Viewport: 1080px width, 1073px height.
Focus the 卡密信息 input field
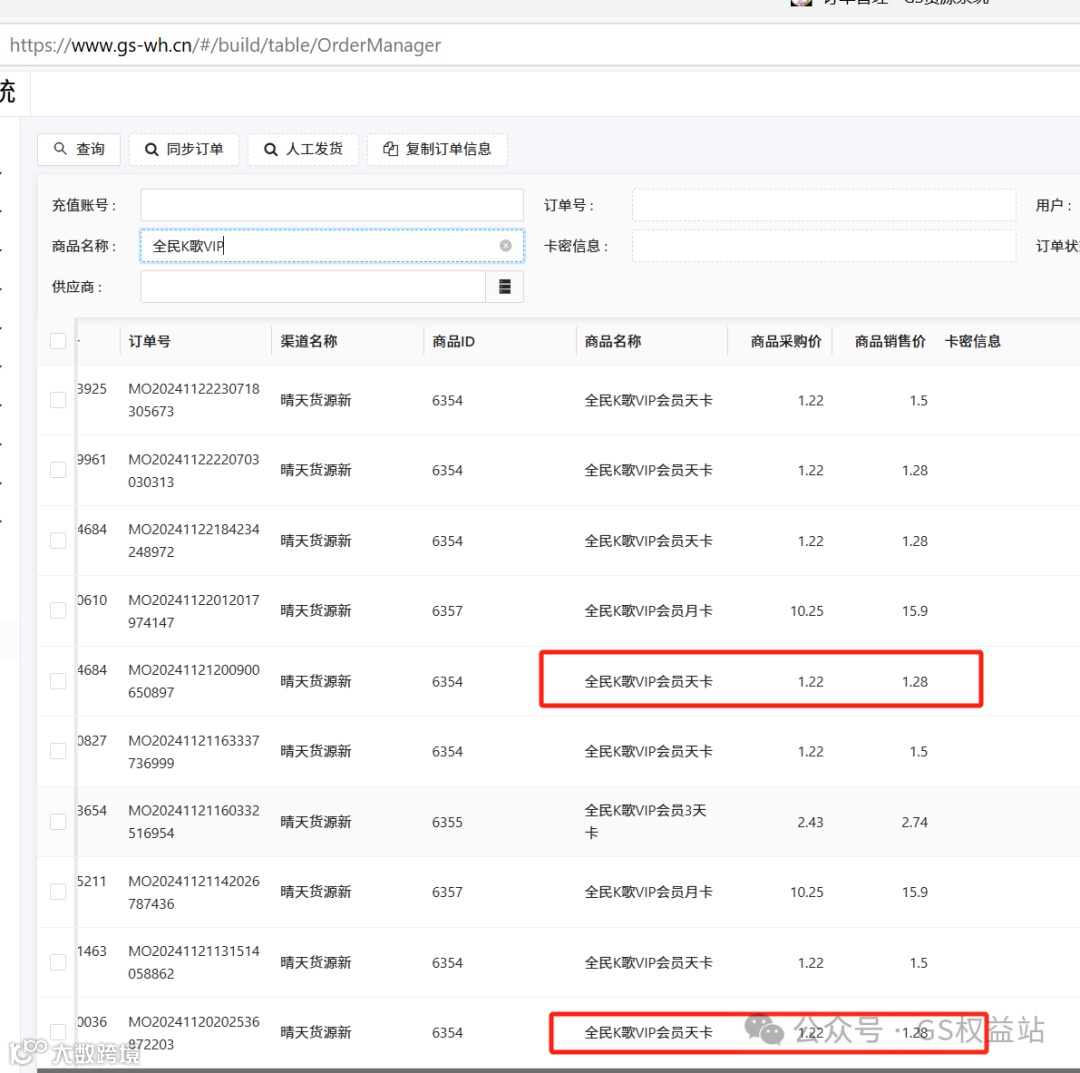(824, 246)
